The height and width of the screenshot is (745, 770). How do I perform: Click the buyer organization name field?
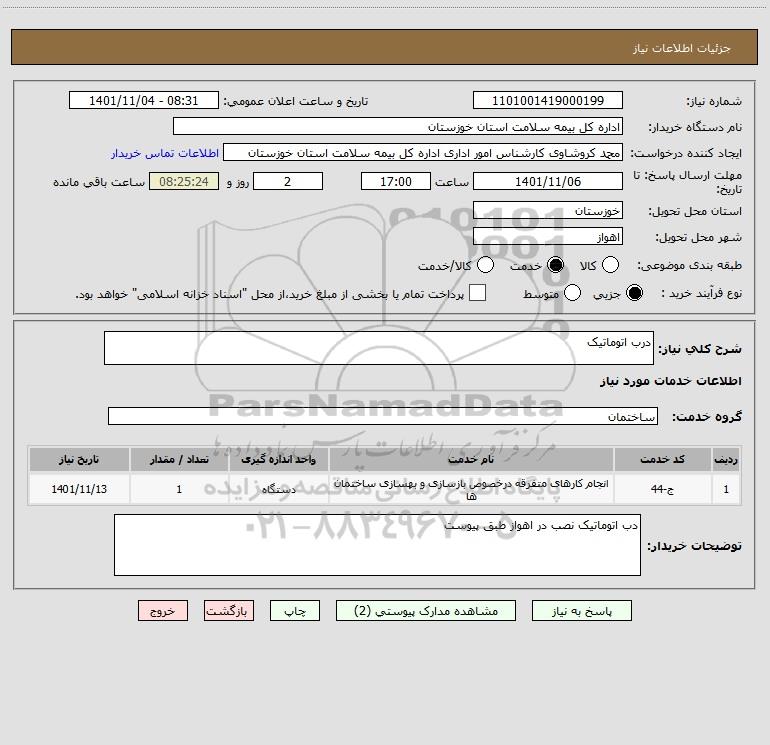click(x=398, y=127)
